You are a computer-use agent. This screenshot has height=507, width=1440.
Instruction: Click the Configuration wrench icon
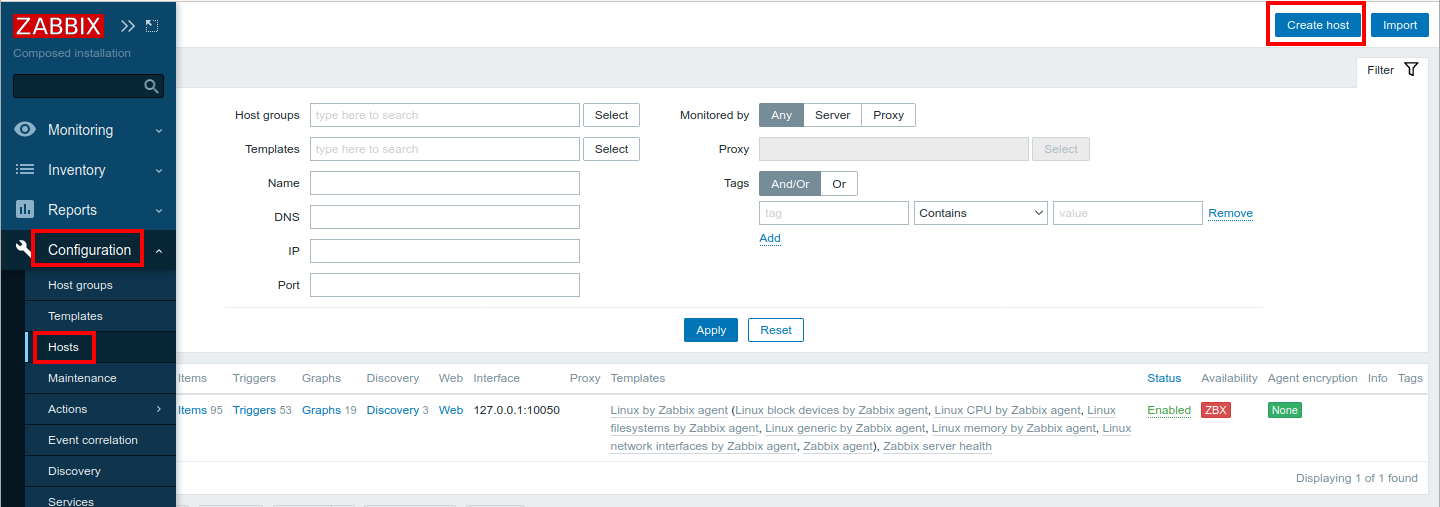coord(24,250)
